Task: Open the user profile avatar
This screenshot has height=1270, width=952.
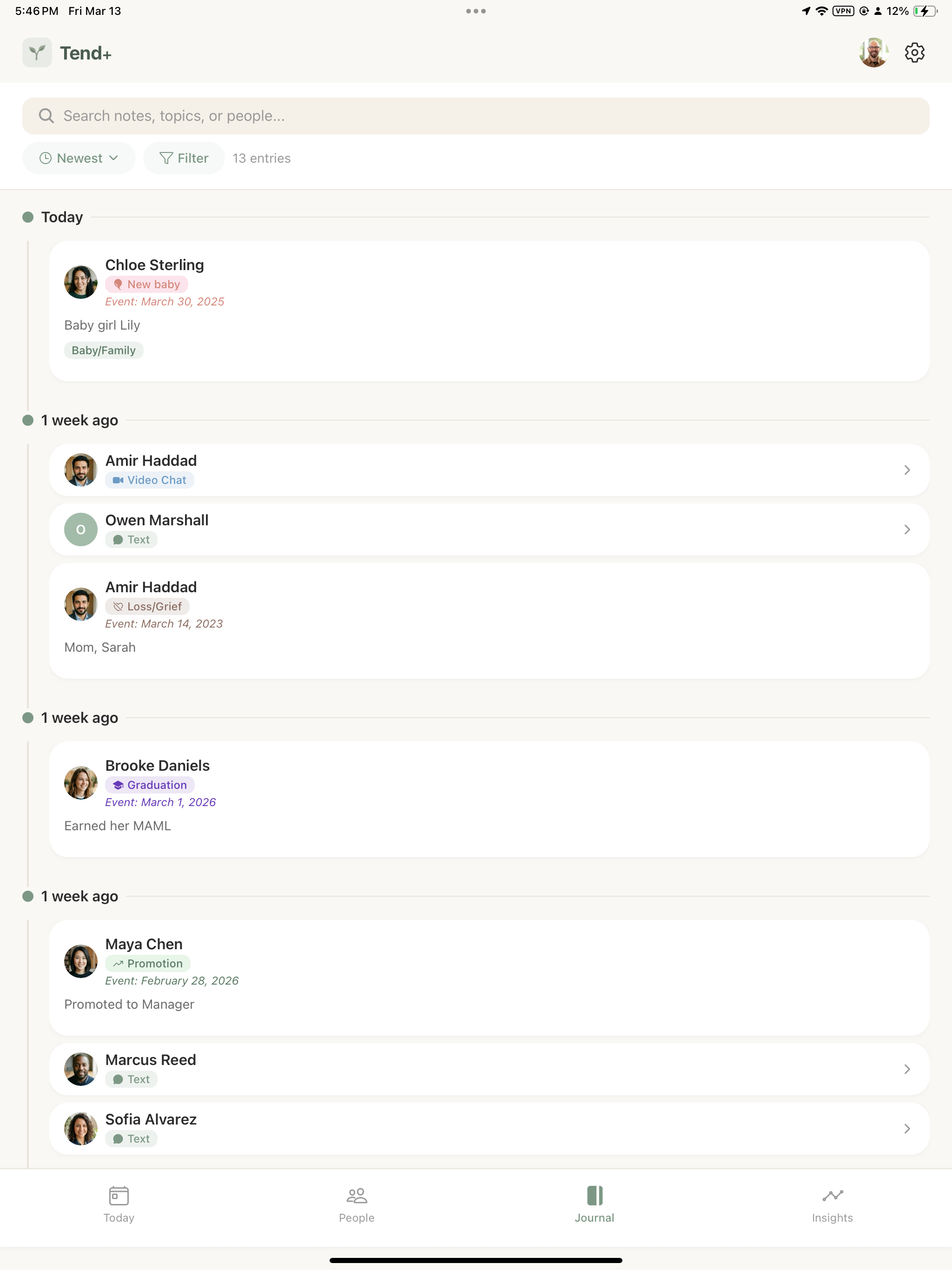Action: 873,53
